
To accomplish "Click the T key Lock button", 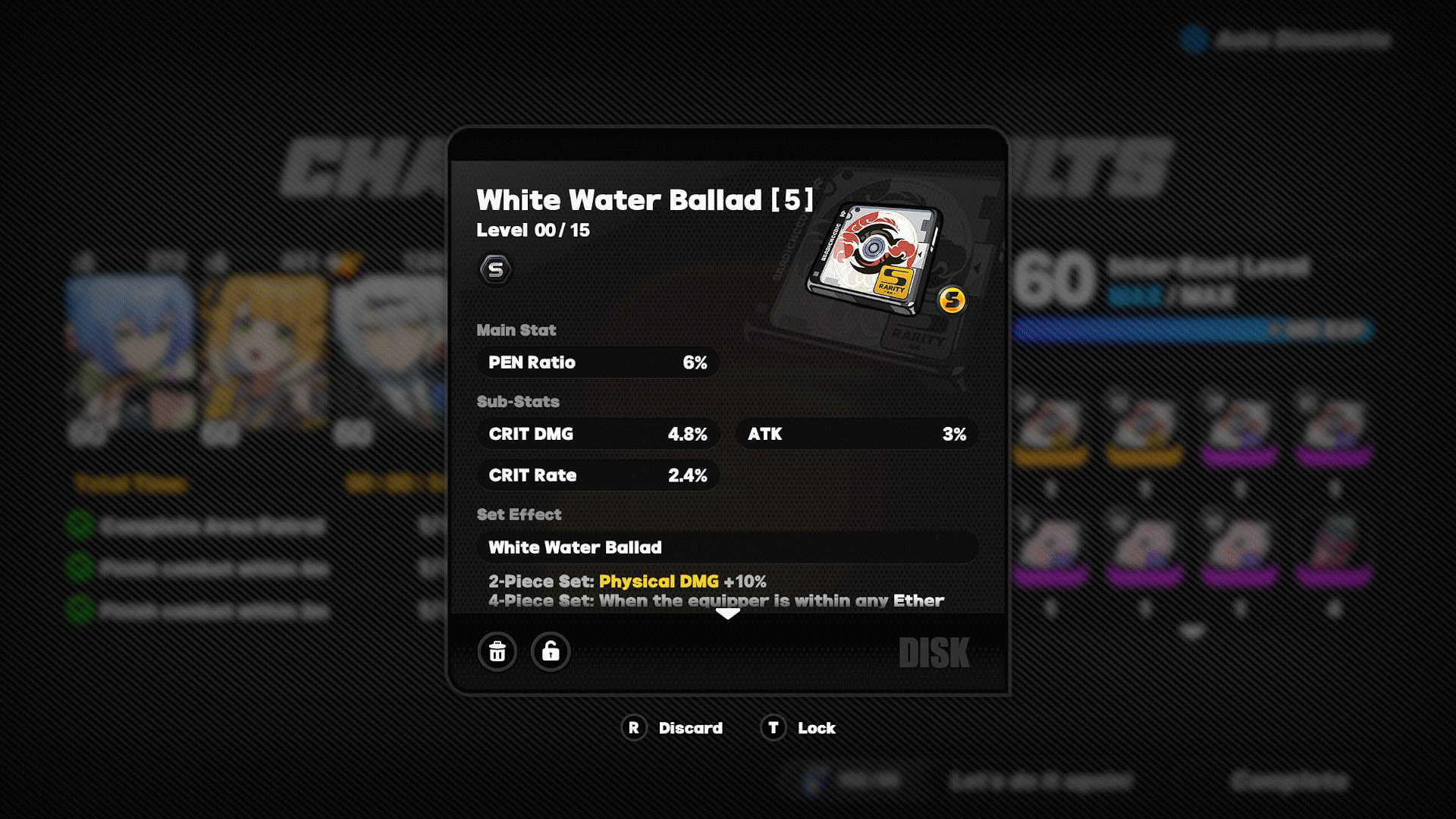I will pyautogui.click(x=799, y=728).
